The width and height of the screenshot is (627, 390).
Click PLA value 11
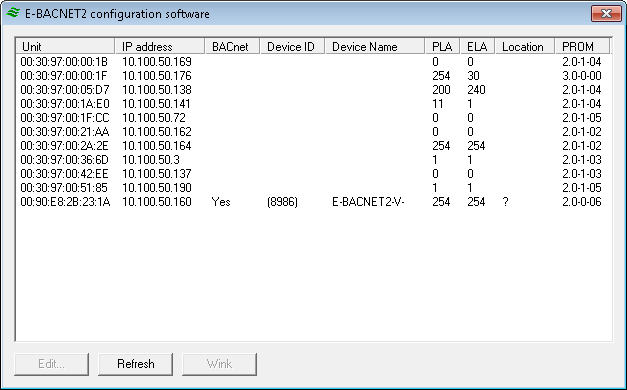[438, 104]
